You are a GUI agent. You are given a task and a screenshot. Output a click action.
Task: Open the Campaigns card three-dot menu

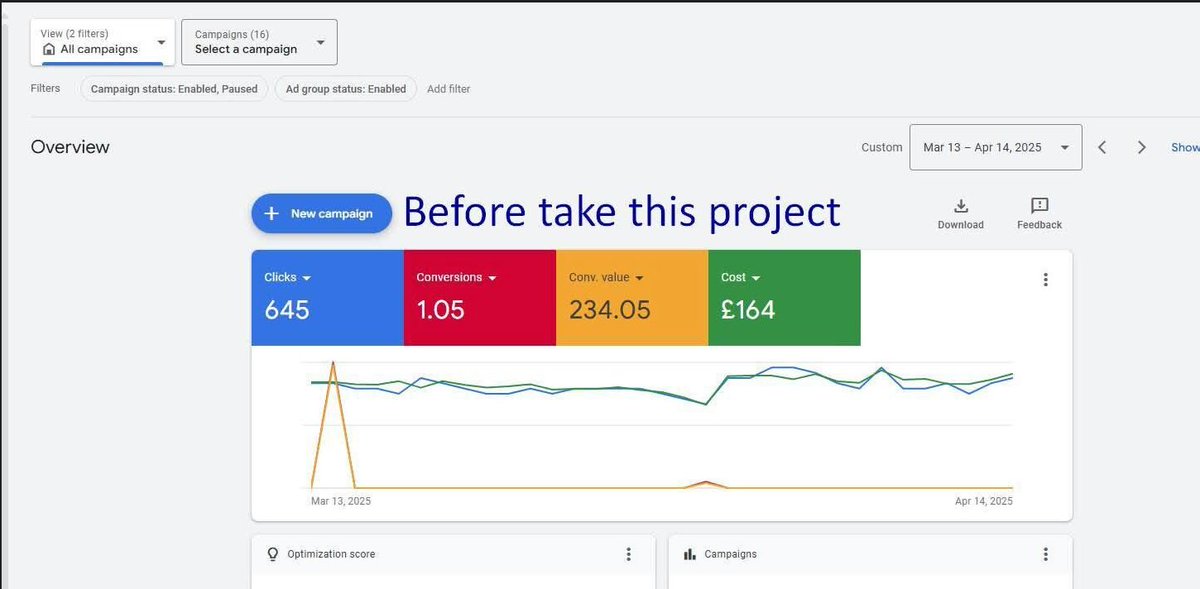tap(1046, 553)
